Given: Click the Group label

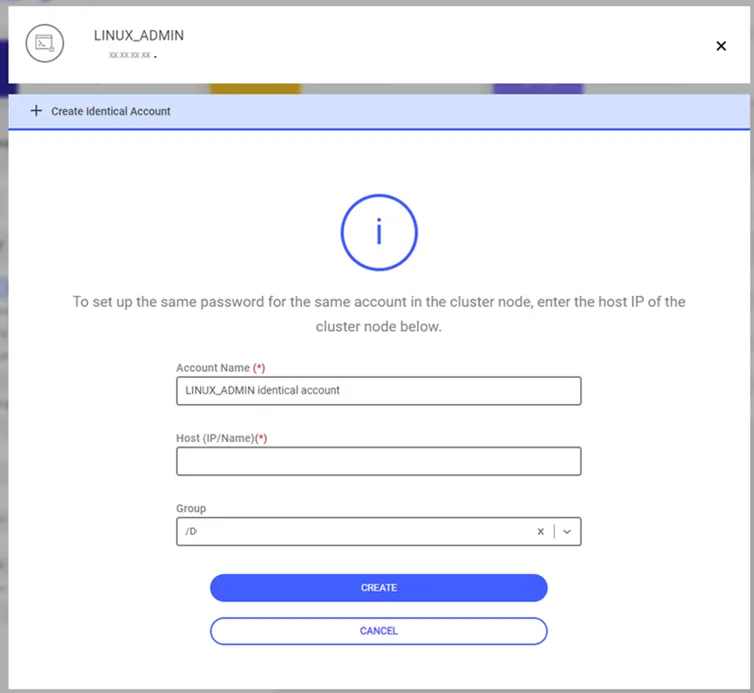Looking at the screenshot, I should click(x=191, y=508).
